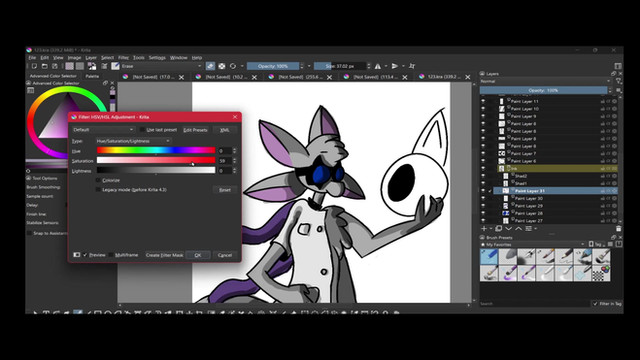
Task: Hide Paint Layer 11 via eye icon
Action: 483,101
